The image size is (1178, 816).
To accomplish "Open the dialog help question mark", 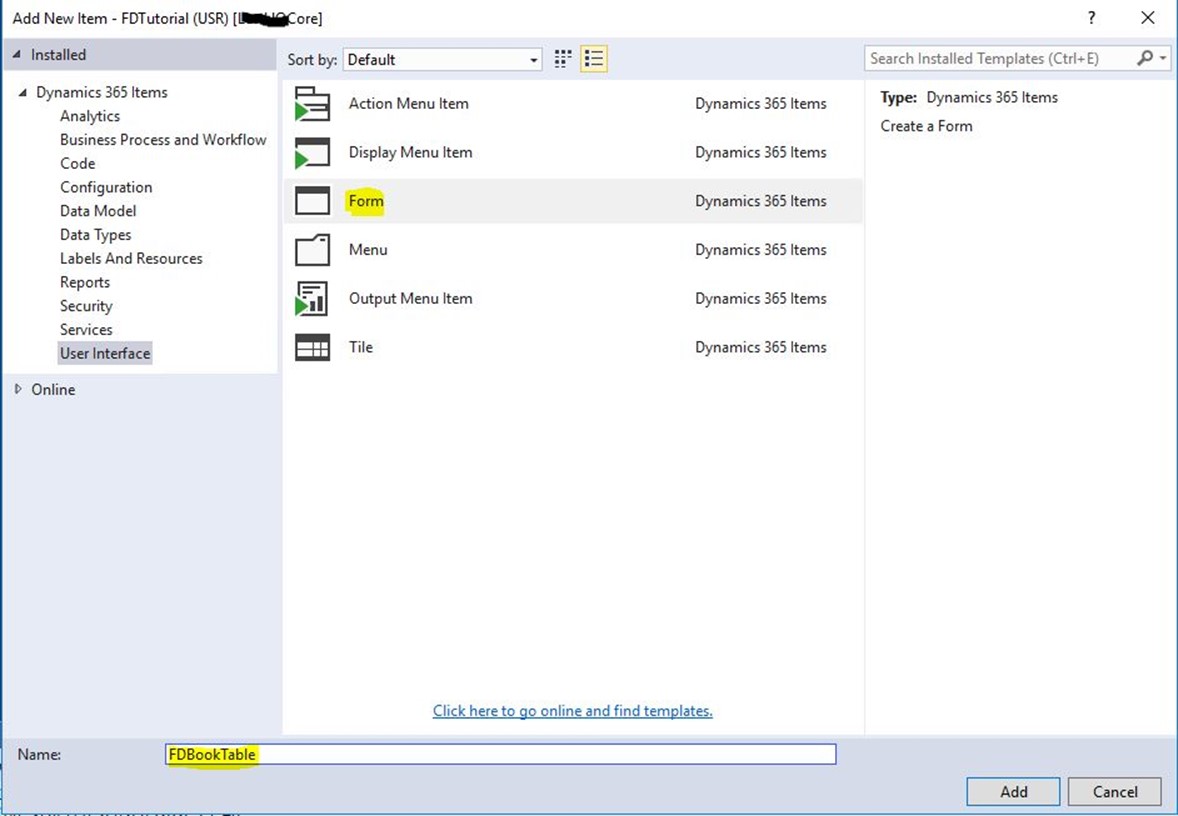I will [1091, 18].
